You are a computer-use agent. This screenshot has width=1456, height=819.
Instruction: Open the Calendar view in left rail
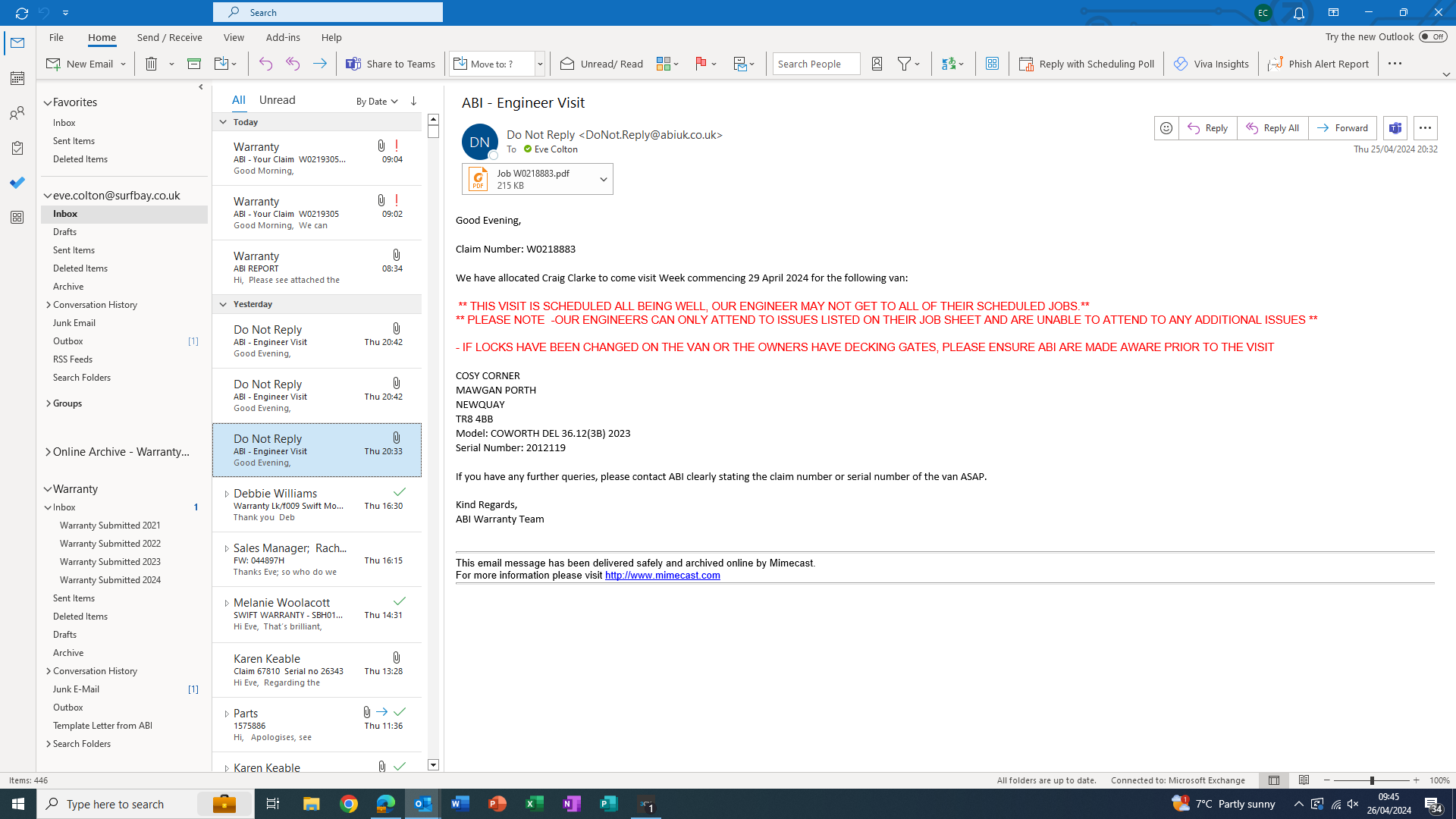pyautogui.click(x=17, y=78)
